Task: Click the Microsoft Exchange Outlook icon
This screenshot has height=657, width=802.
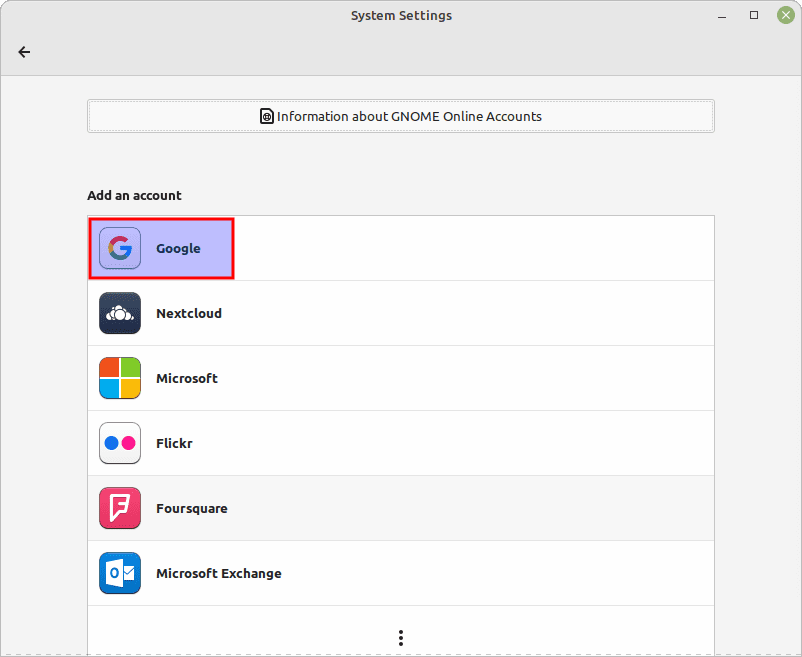Action: coord(120,573)
